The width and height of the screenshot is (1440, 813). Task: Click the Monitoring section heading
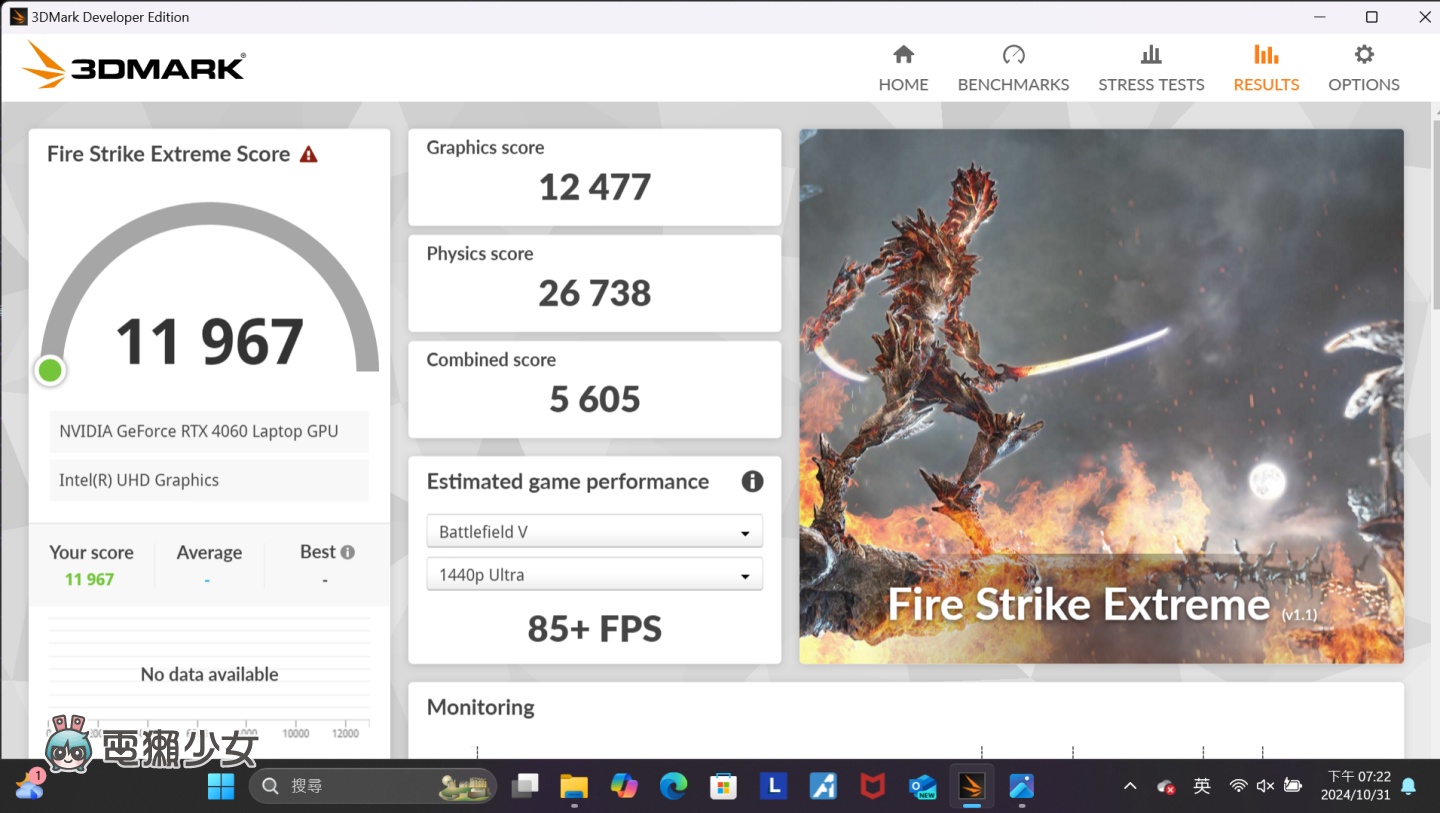[481, 707]
